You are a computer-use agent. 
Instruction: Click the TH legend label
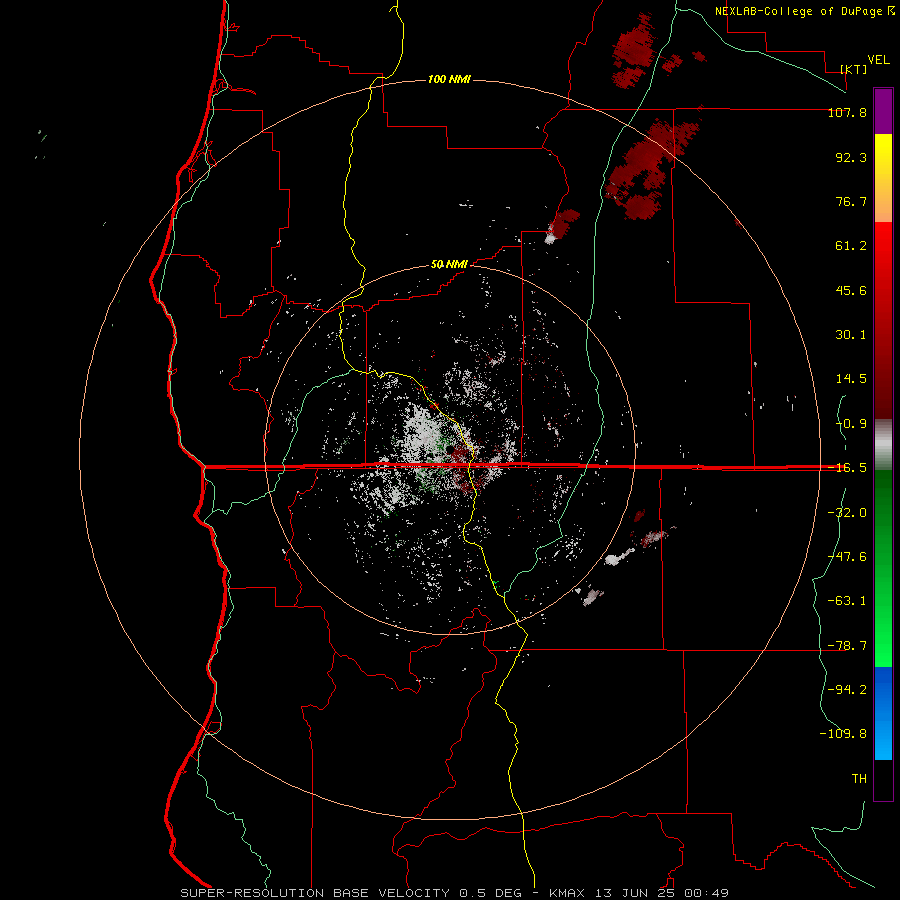(x=859, y=779)
